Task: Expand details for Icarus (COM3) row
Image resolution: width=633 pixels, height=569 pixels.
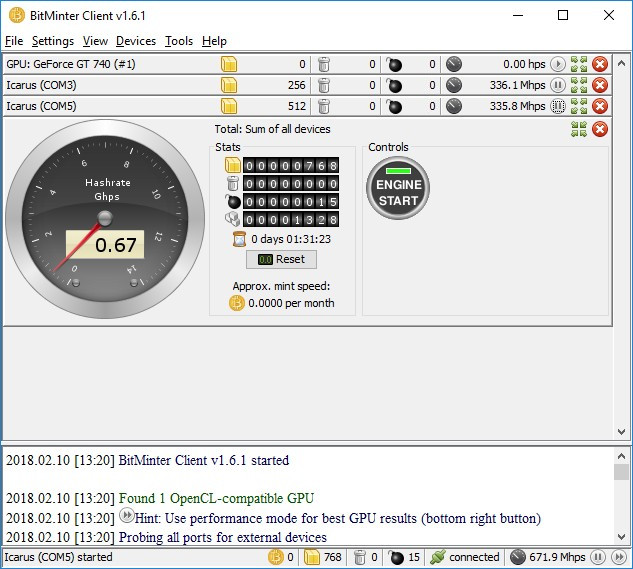Action: [x=579, y=85]
